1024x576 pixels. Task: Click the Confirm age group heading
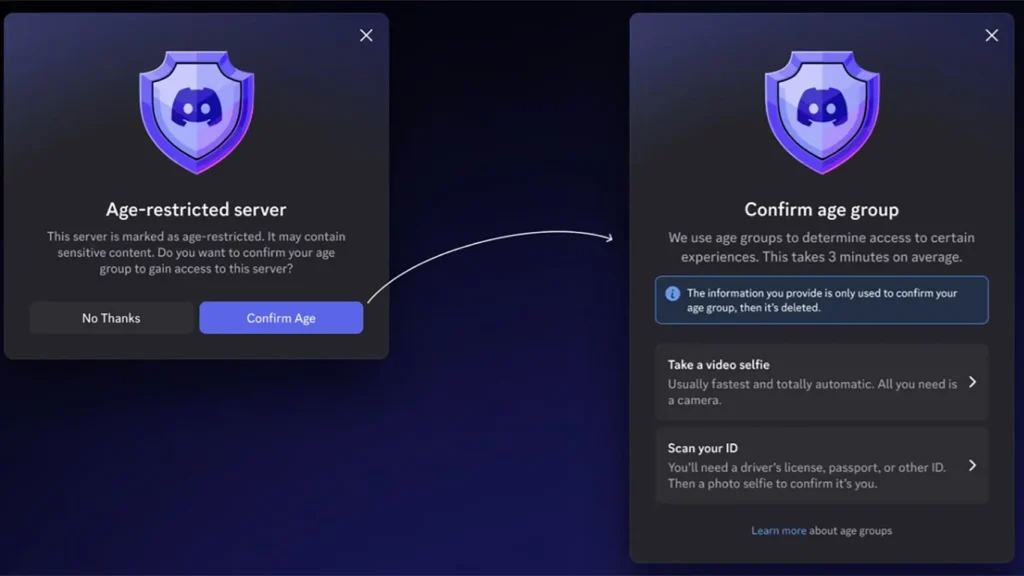[821, 210]
